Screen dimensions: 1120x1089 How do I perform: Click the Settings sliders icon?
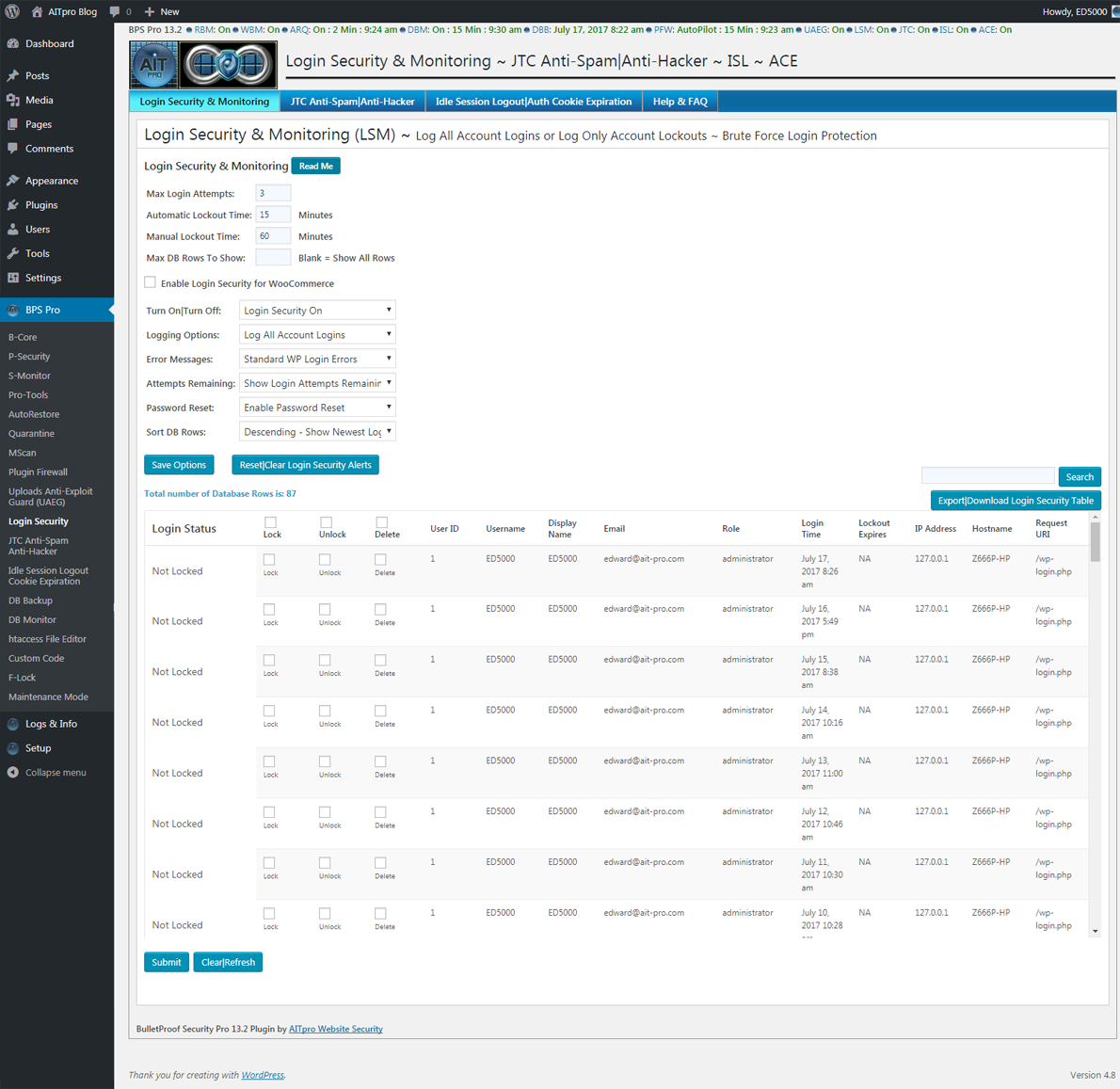(13, 278)
